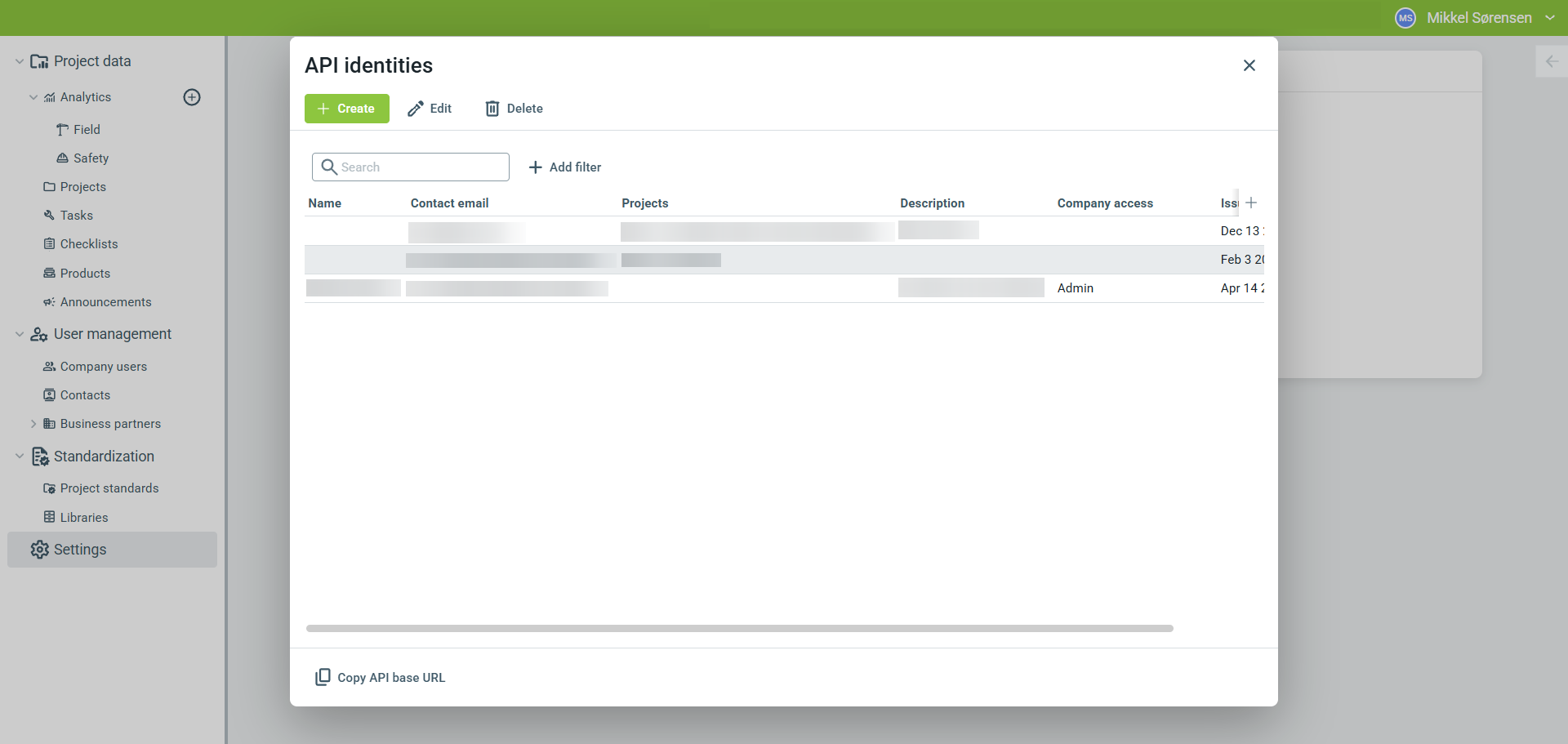Open Project standards in sidebar

(x=109, y=488)
